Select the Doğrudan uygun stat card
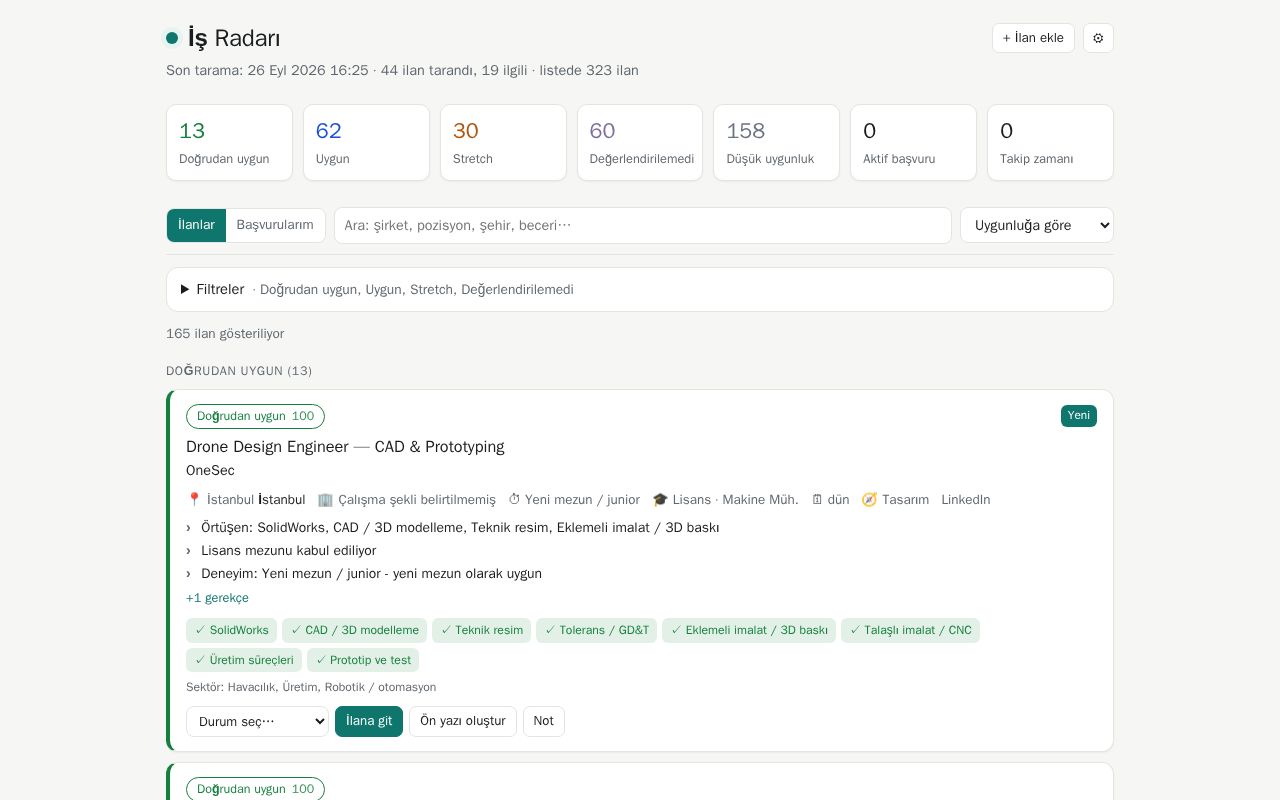This screenshot has height=800, width=1280. [x=229, y=143]
